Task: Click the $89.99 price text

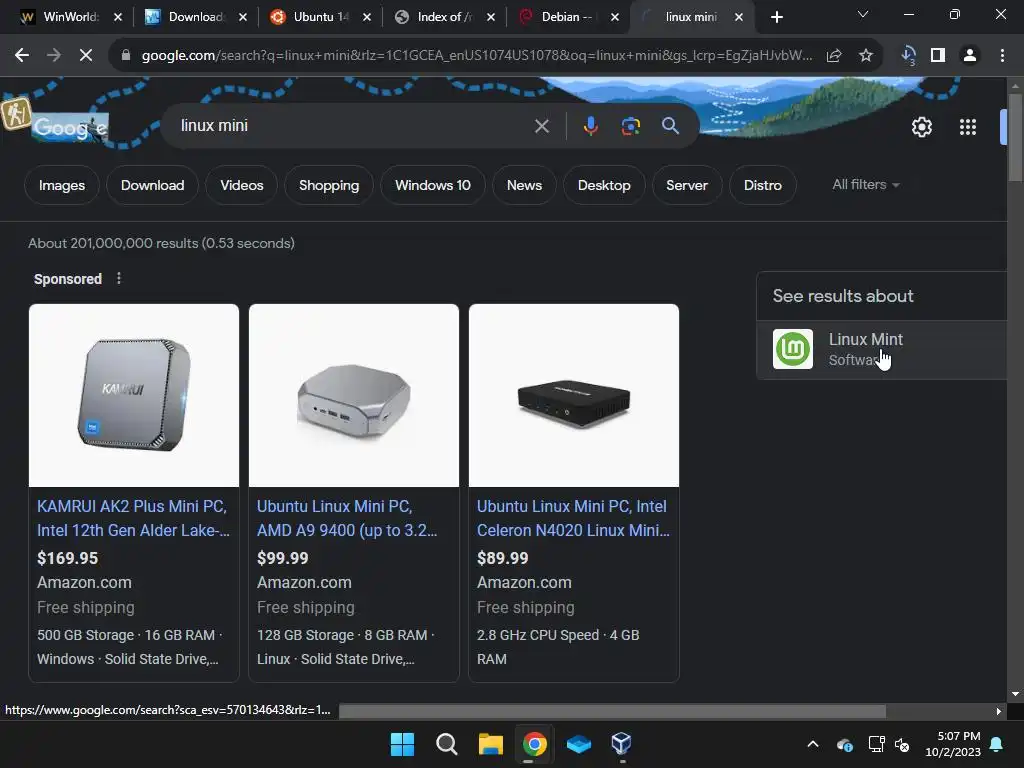Action: click(502, 558)
